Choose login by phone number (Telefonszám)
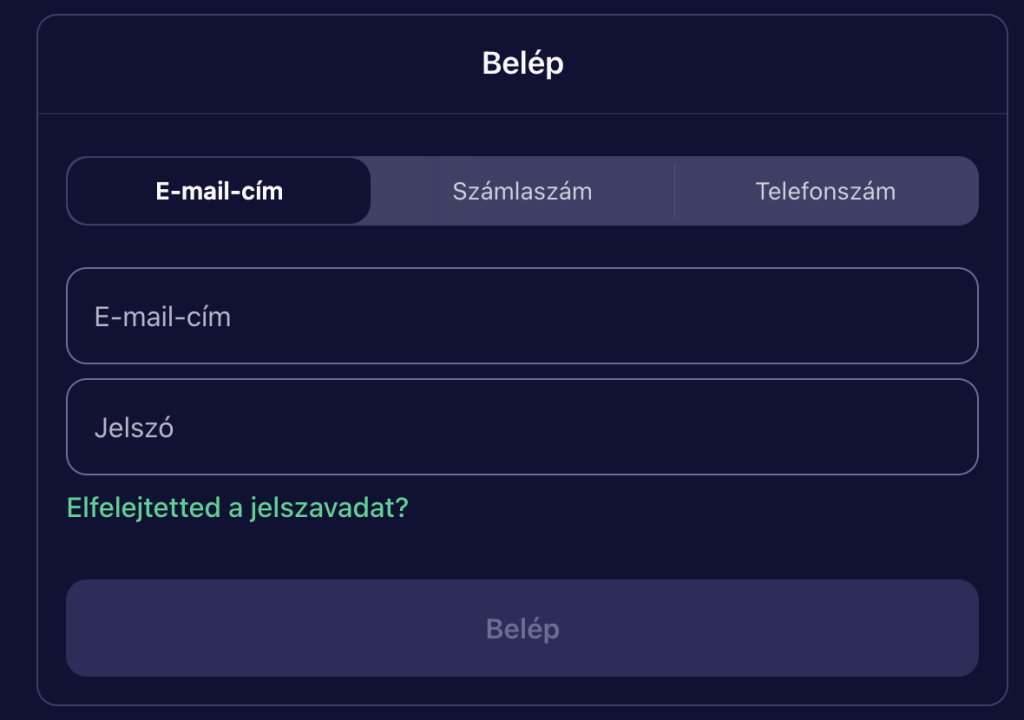The width and height of the screenshot is (1024, 720). 826,191
